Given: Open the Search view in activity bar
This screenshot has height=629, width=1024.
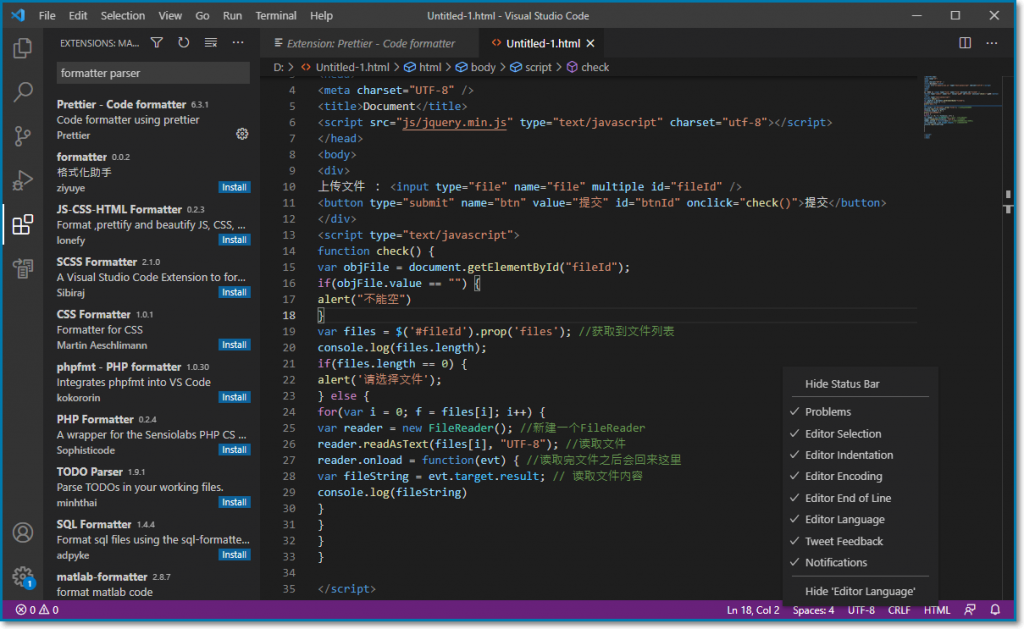Looking at the screenshot, I should pos(22,93).
